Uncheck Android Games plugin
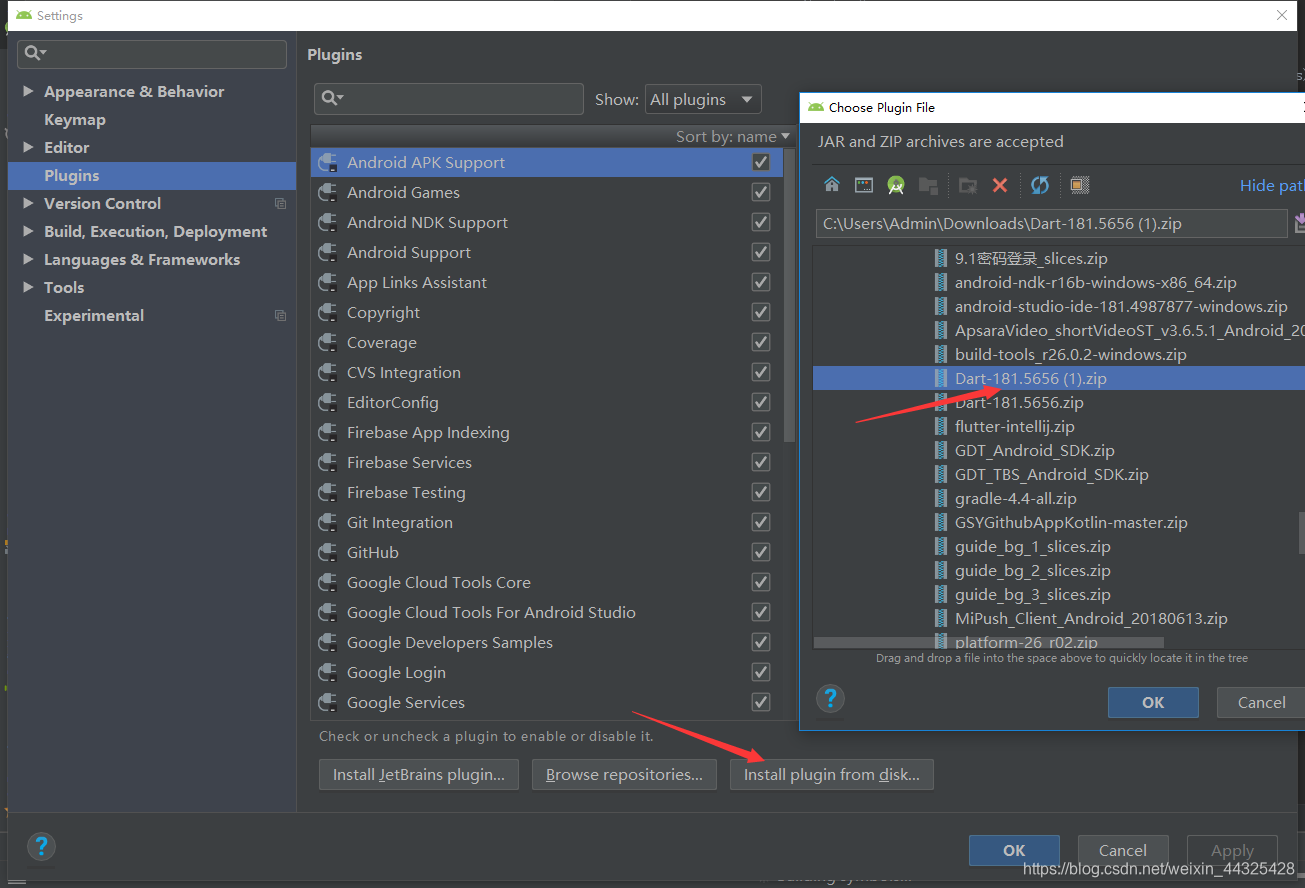Image resolution: width=1305 pixels, height=888 pixels. 761,192
